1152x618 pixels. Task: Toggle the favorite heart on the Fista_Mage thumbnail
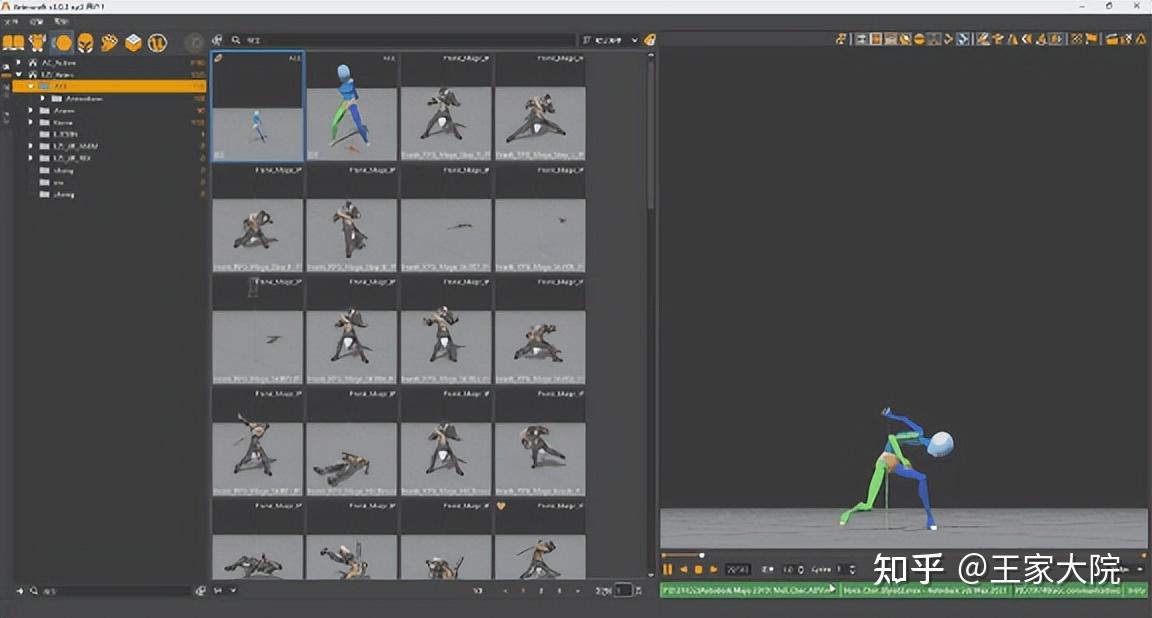coord(502,505)
